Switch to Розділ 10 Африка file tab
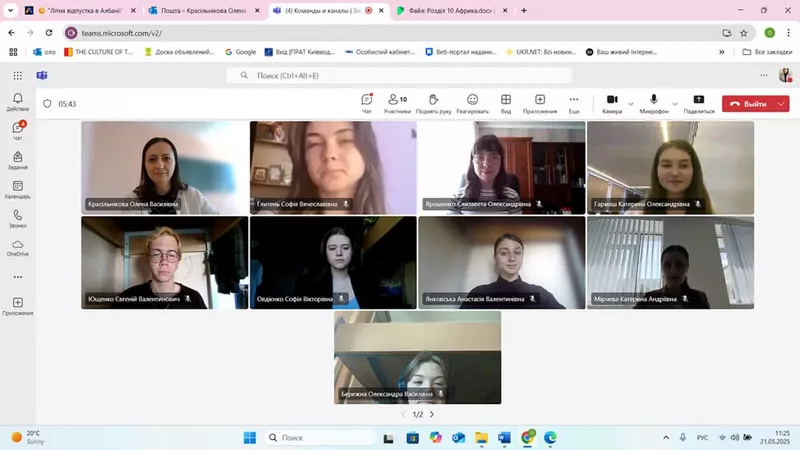 click(x=450, y=10)
